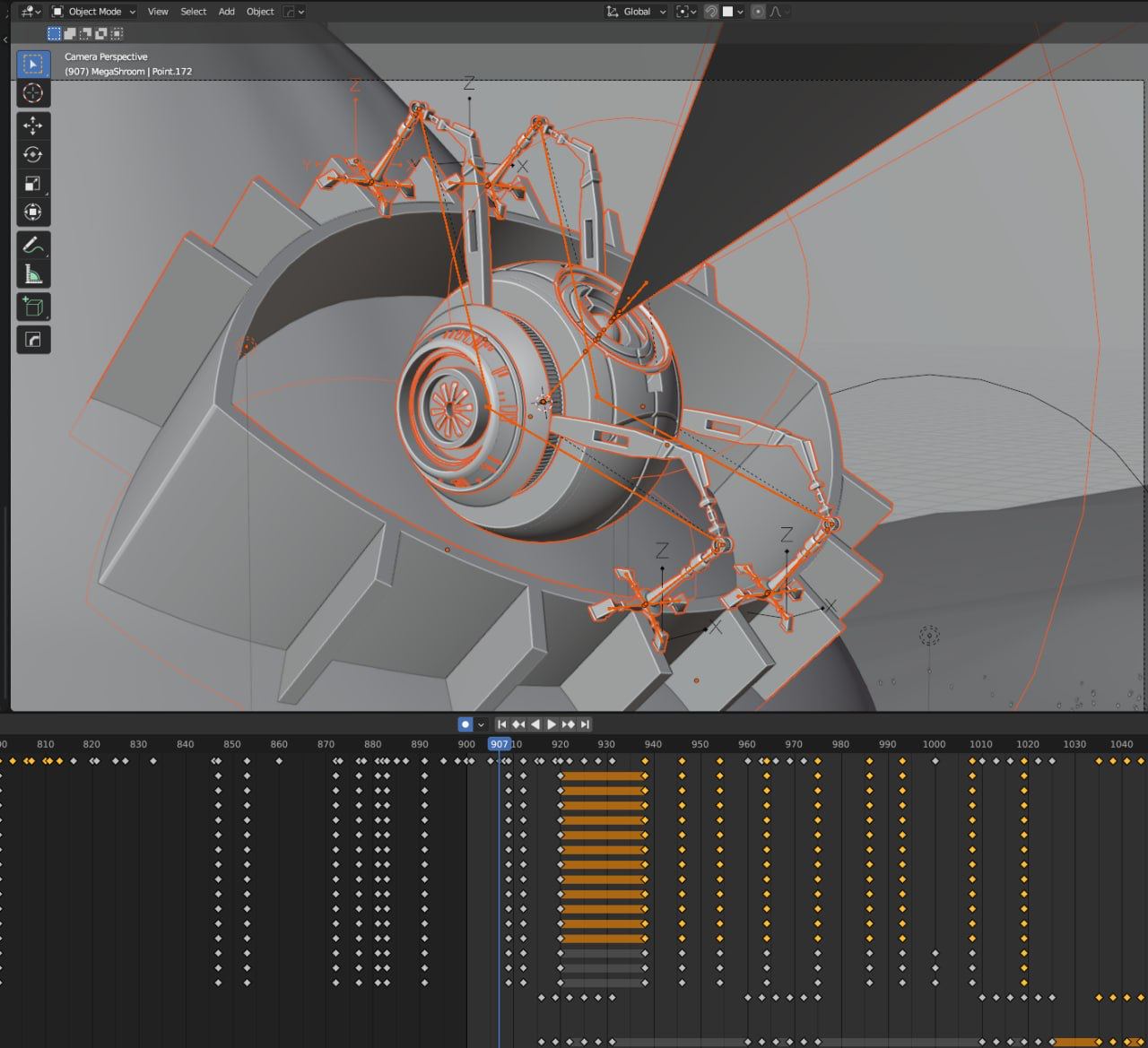Image resolution: width=1148 pixels, height=1048 pixels.
Task: Open the View menu
Action: point(158,12)
